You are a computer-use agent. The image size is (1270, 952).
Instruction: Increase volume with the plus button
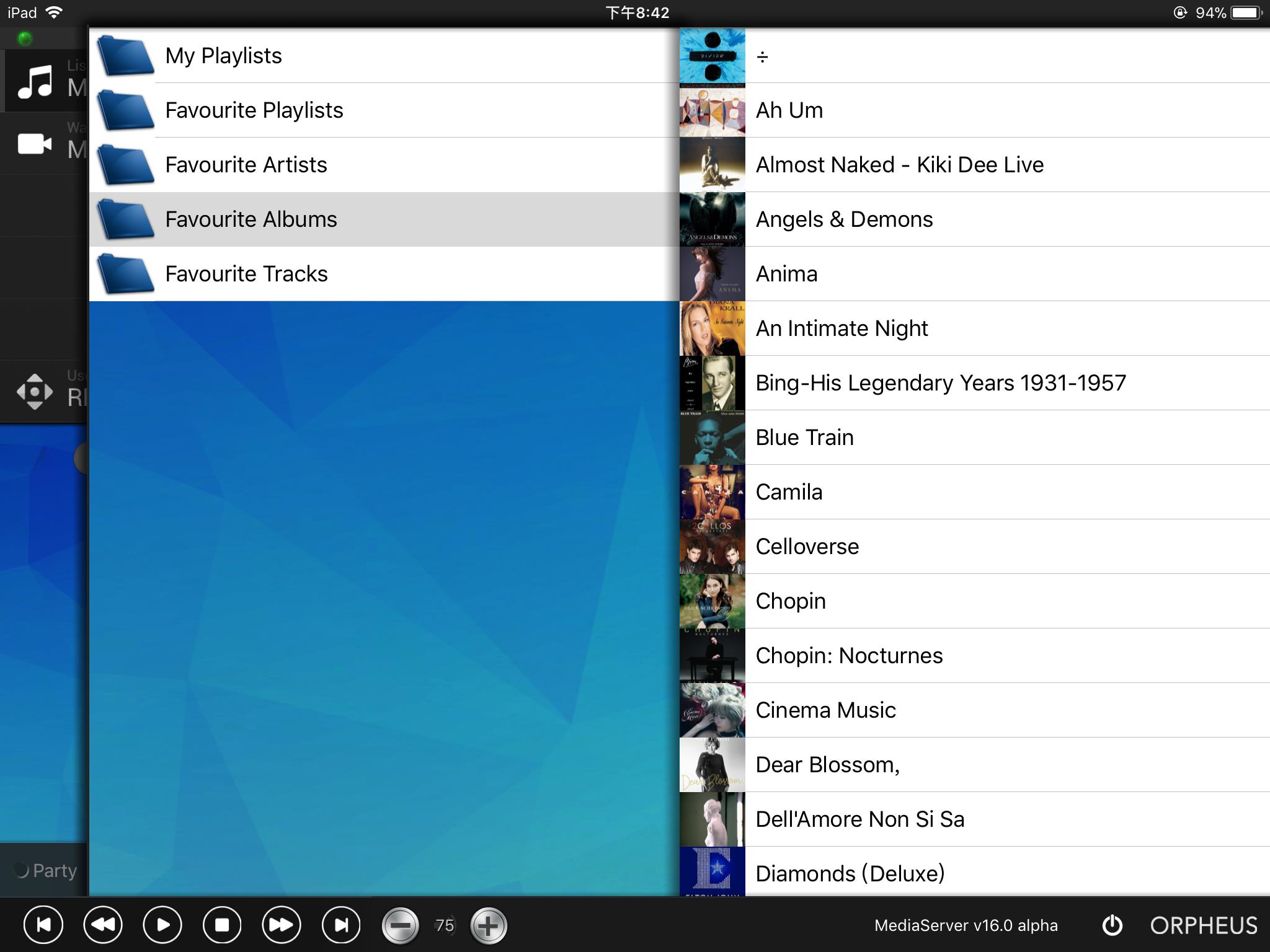pos(489,926)
